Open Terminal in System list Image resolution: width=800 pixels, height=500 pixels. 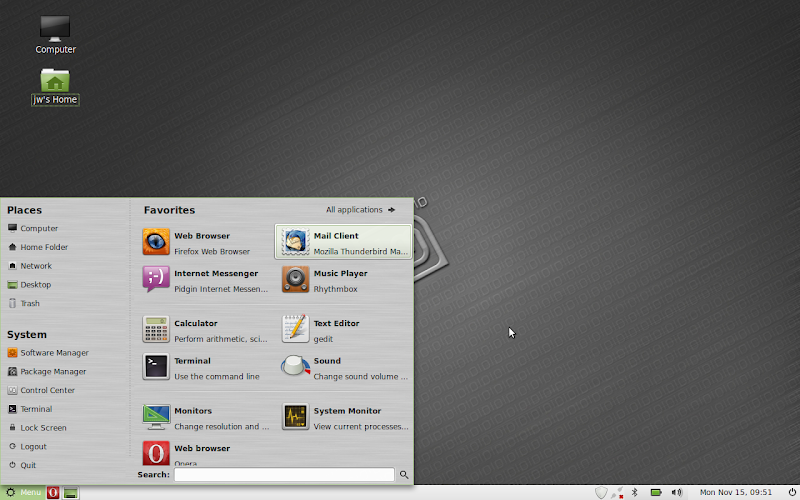pos(30,409)
